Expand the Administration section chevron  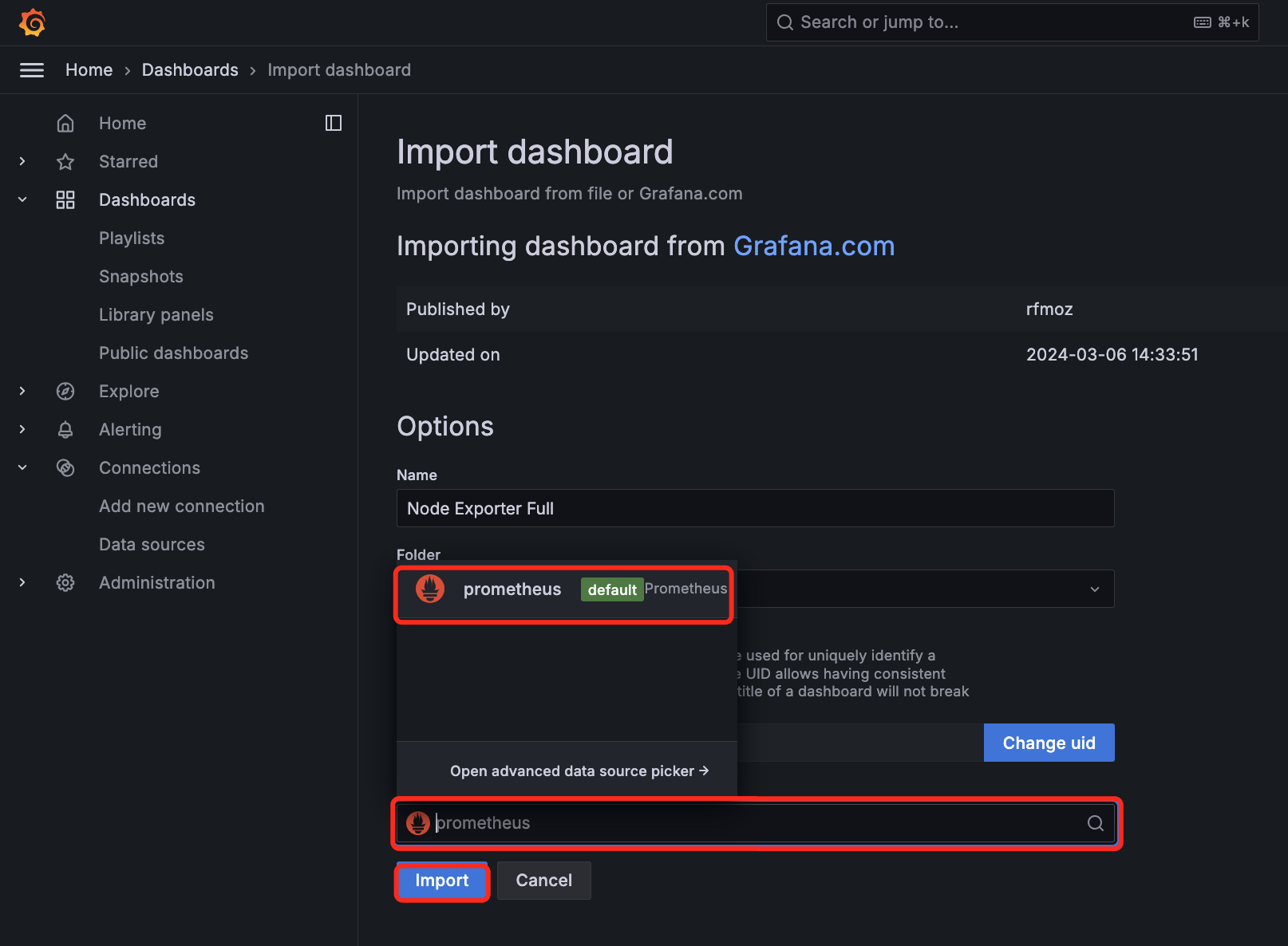22,582
